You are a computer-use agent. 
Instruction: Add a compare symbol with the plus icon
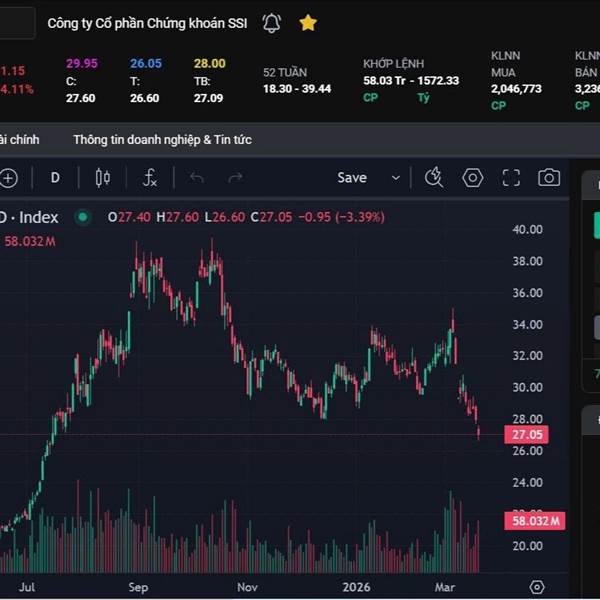click(9, 178)
